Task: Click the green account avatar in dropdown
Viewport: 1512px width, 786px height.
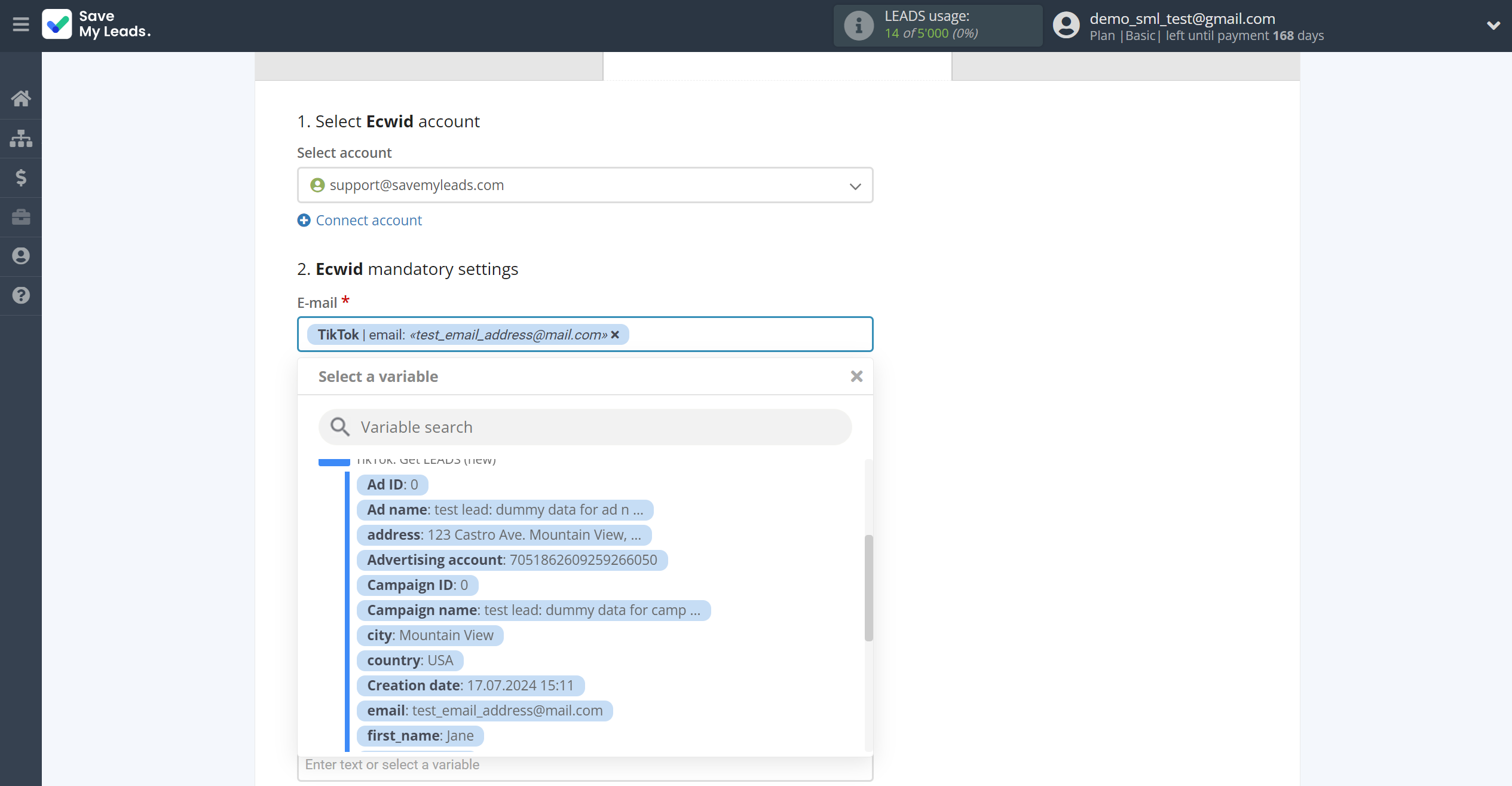Action: pos(317,185)
